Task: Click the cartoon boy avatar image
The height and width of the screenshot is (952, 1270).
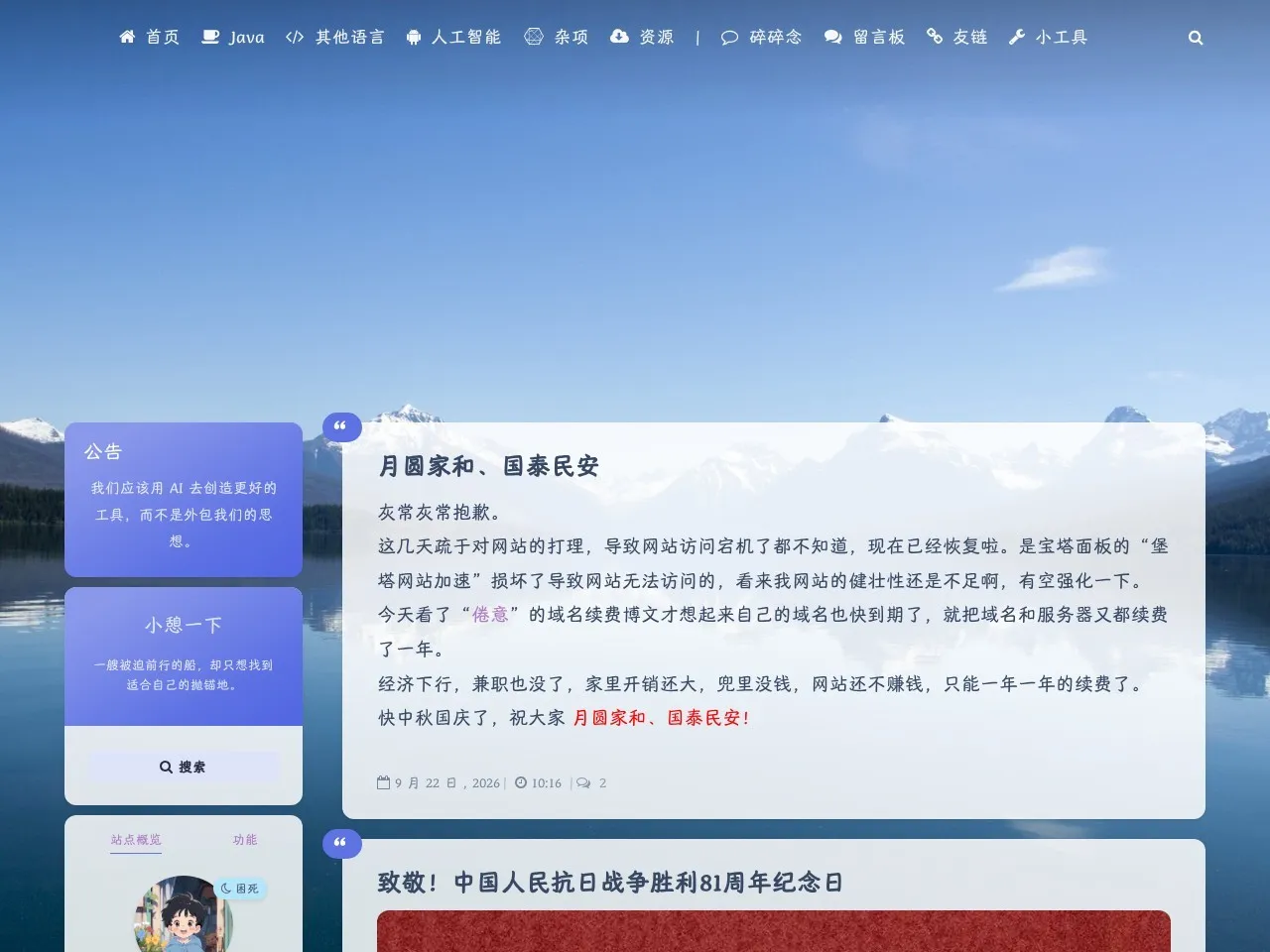Action: 184,914
